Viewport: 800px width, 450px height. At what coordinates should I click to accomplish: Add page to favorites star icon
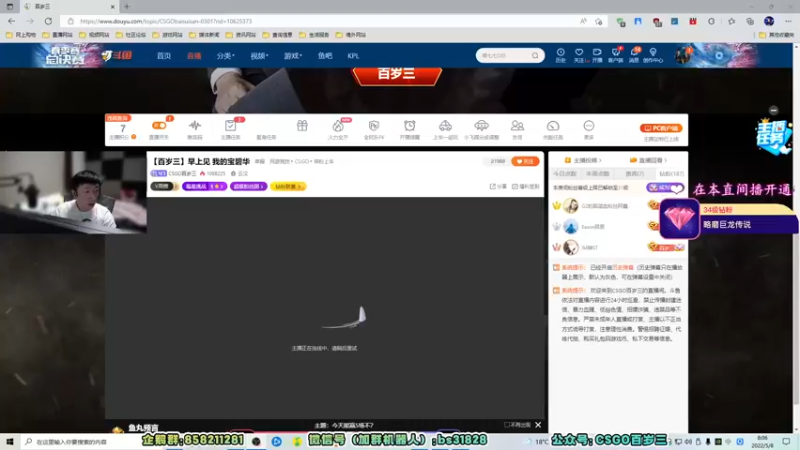click(x=598, y=21)
